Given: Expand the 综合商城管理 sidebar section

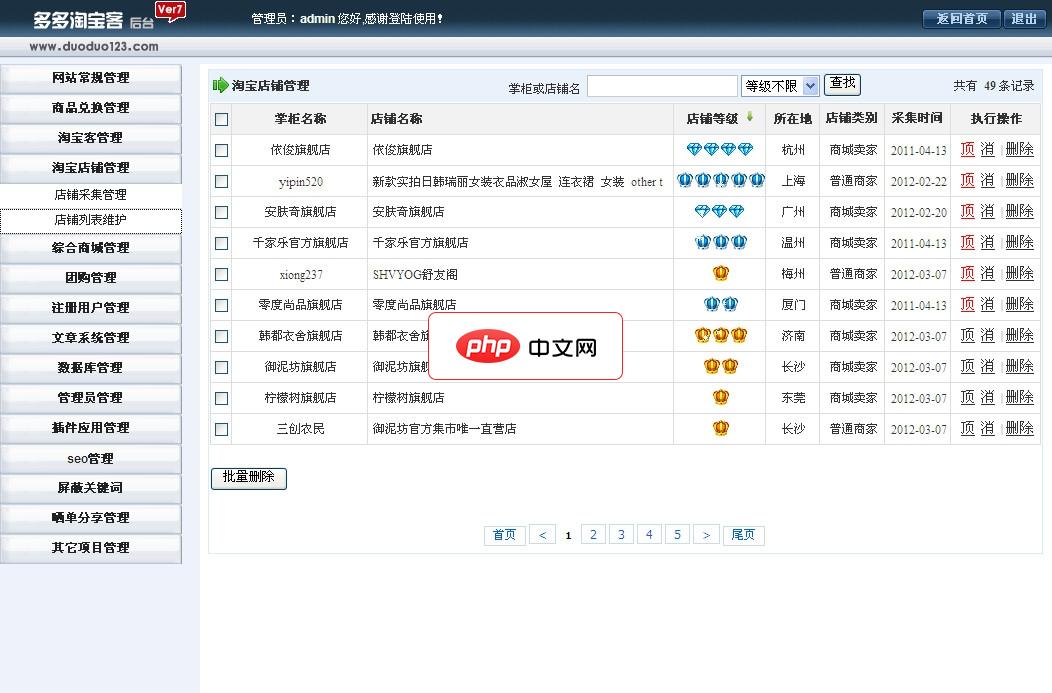Looking at the screenshot, I should point(91,247).
